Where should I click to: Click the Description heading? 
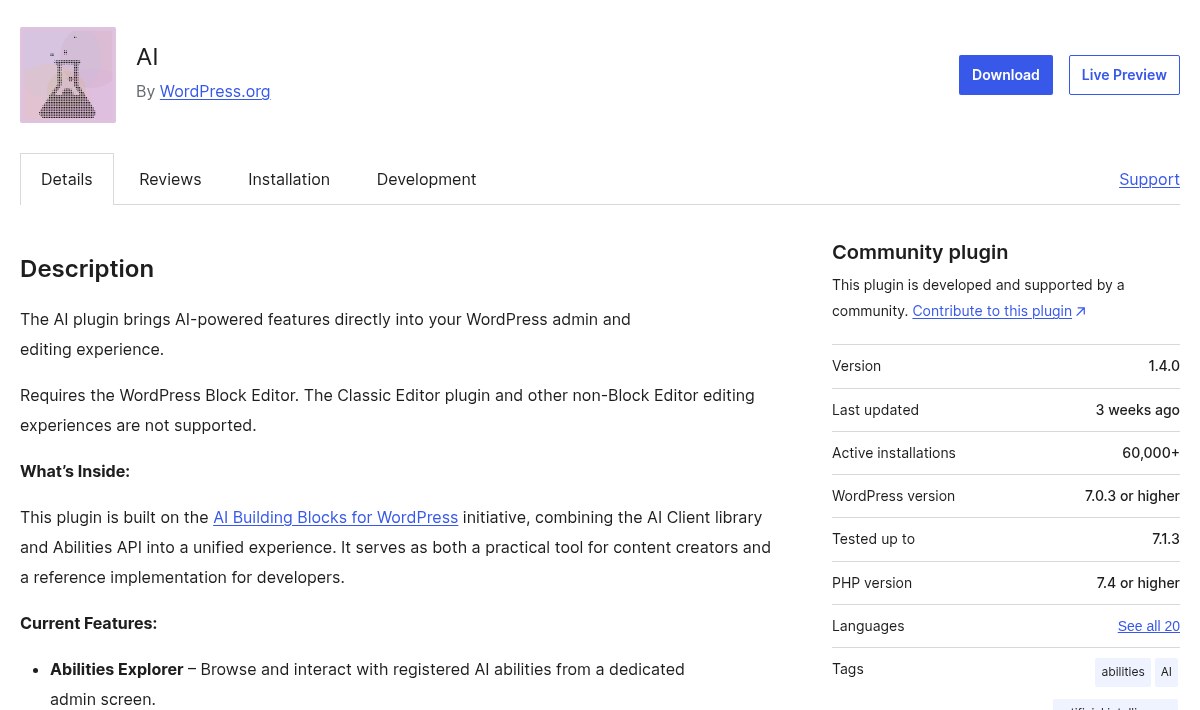click(87, 269)
